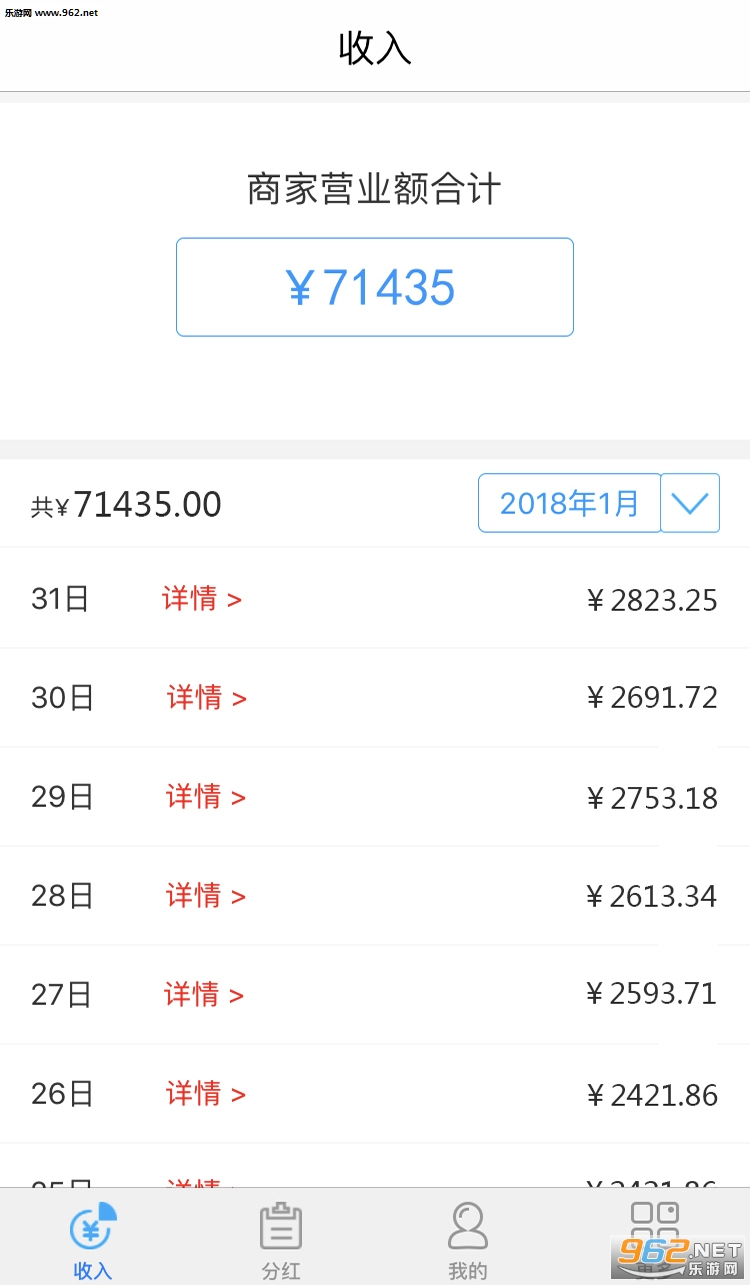750x1285 pixels.
Task: Tap the 收入 income tab icon
Action: pyautogui.click(x=93, y=1227)
